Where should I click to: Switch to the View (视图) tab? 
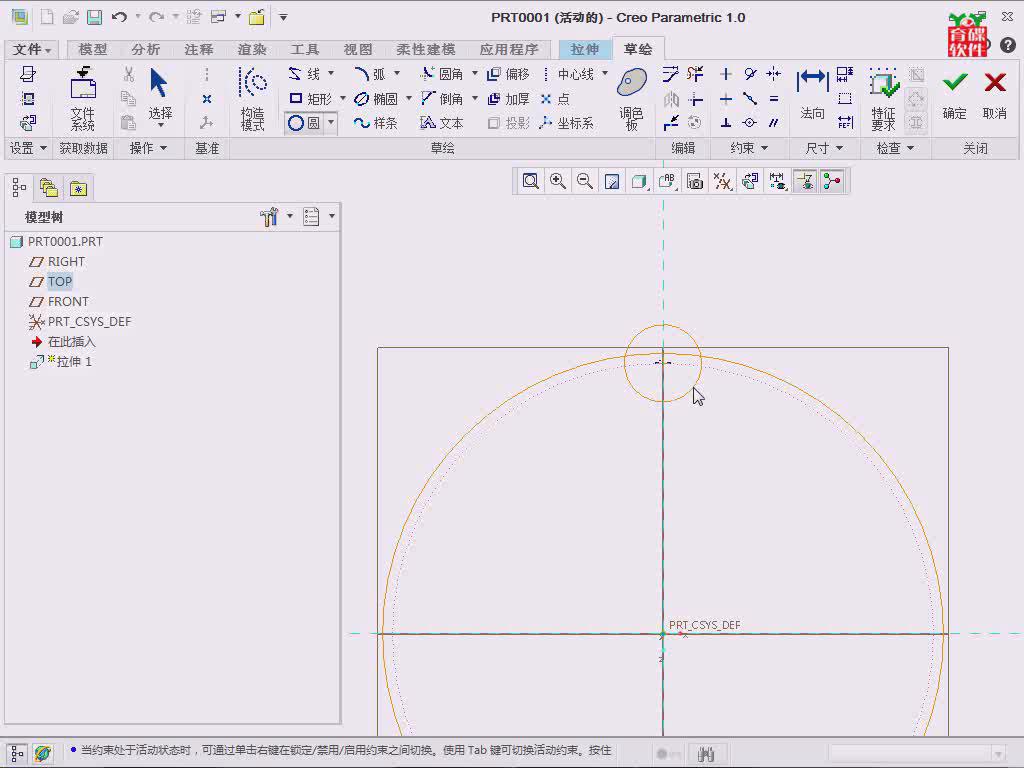(x=358, y=50)
